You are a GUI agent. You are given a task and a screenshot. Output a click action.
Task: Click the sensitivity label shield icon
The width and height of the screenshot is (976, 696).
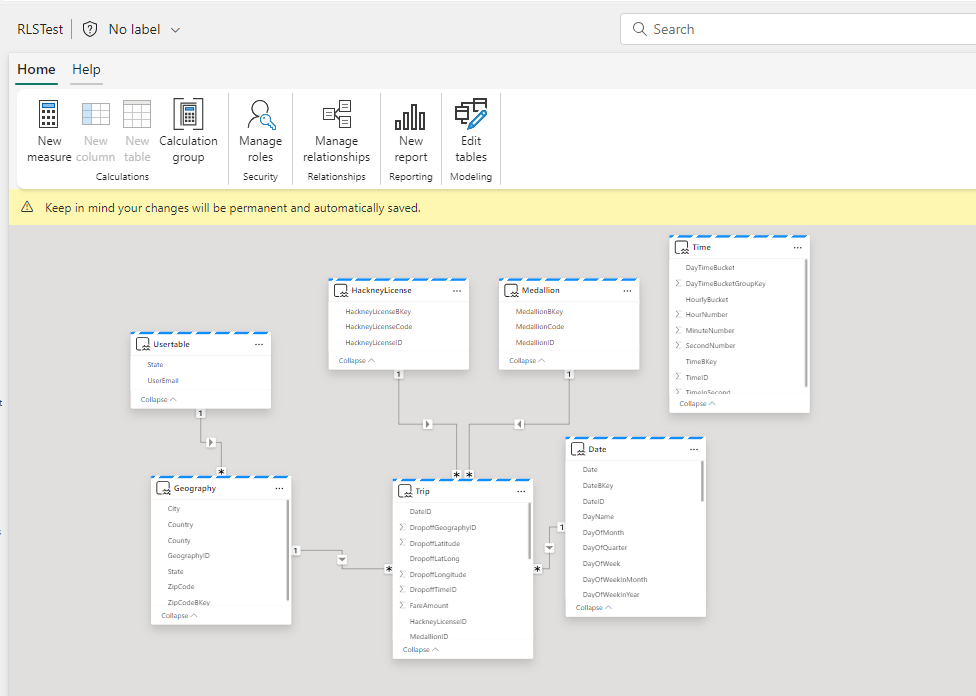click(x=91, y=29)
